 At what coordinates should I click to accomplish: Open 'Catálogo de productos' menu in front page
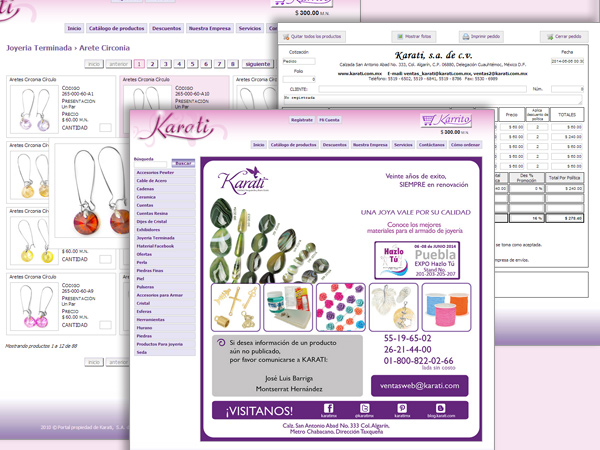point(293,145)
